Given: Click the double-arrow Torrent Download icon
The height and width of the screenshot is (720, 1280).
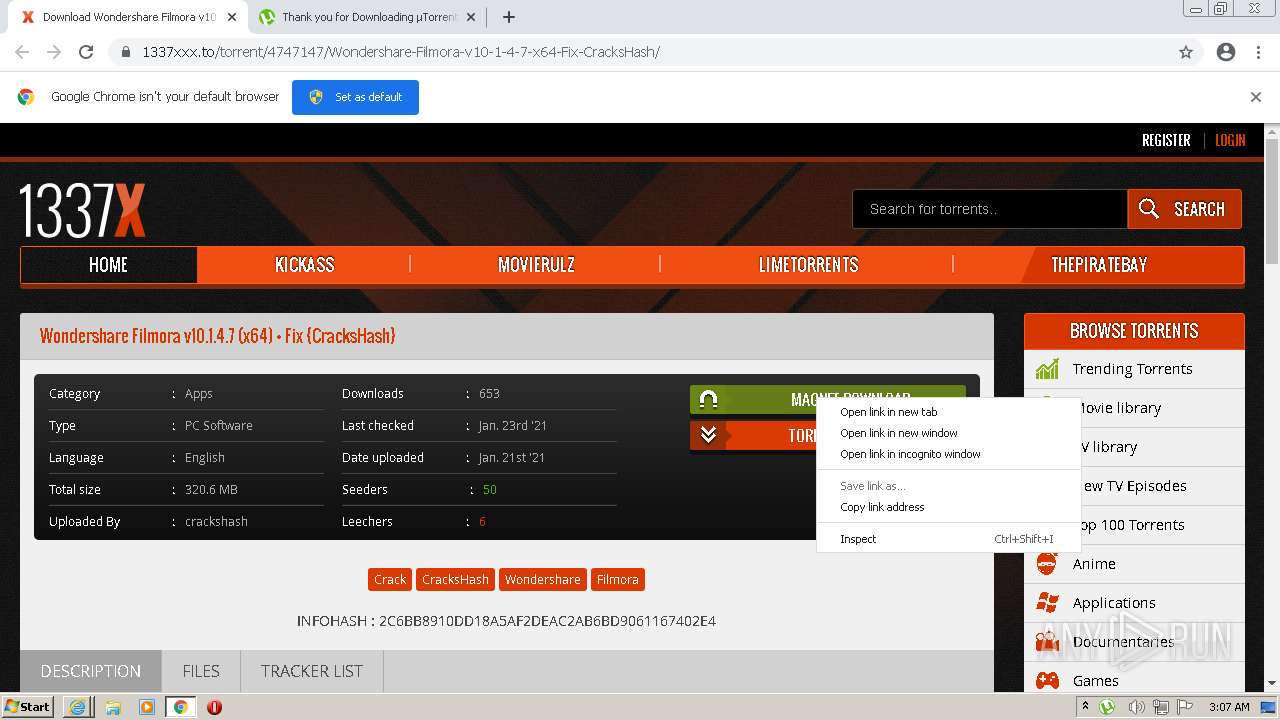Looking at the screenshot, I should pyautogui.click(x=708, y=435).
